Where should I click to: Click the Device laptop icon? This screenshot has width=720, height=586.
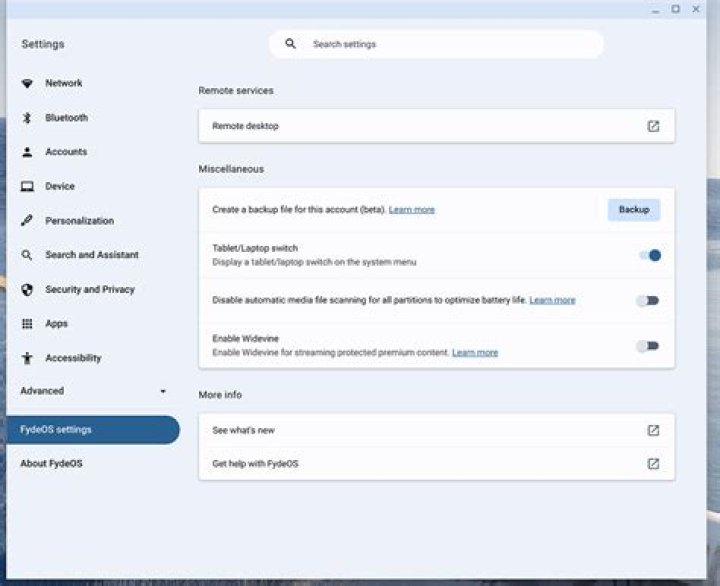27,186
